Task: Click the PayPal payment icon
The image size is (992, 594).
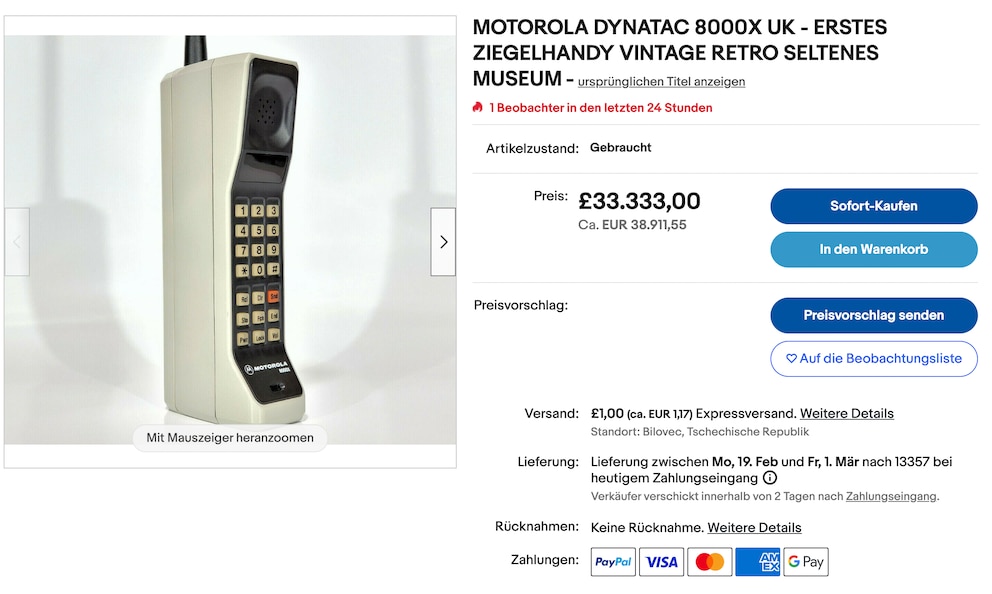Action: click(613, 562)
